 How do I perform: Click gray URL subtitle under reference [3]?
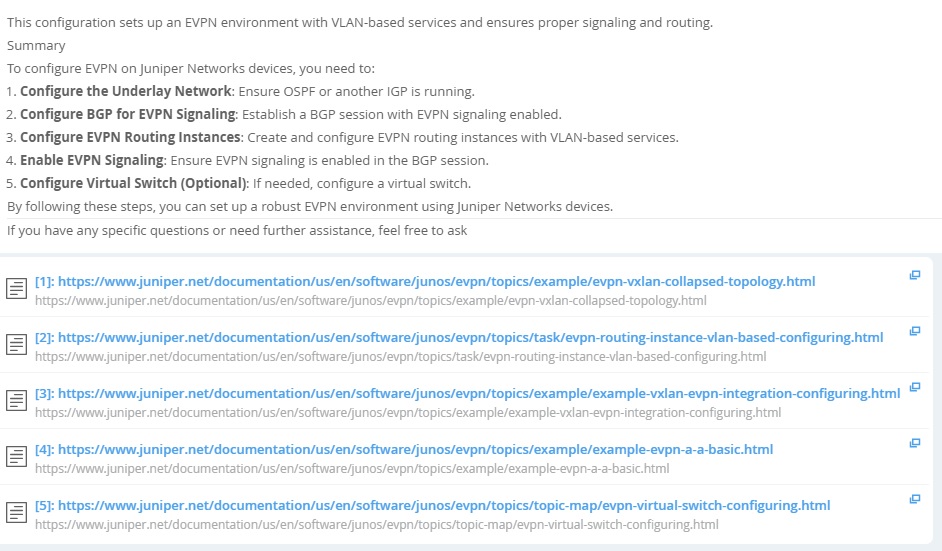pyautogui.click(x=408, y=412)
